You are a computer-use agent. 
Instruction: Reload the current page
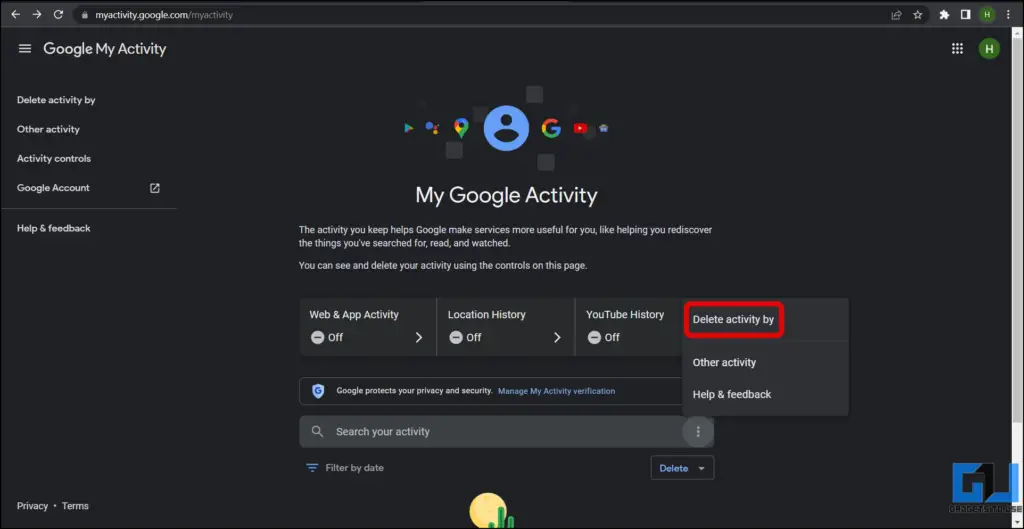[x=58, y=14]
